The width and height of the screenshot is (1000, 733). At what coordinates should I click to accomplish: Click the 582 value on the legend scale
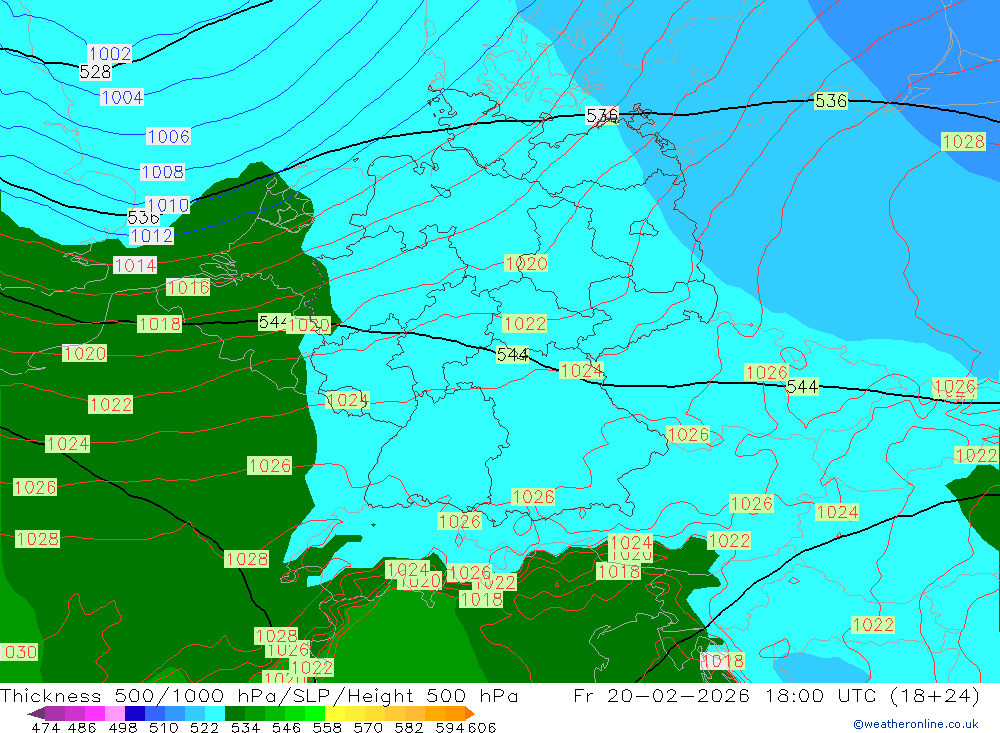[x=409, y=727]
